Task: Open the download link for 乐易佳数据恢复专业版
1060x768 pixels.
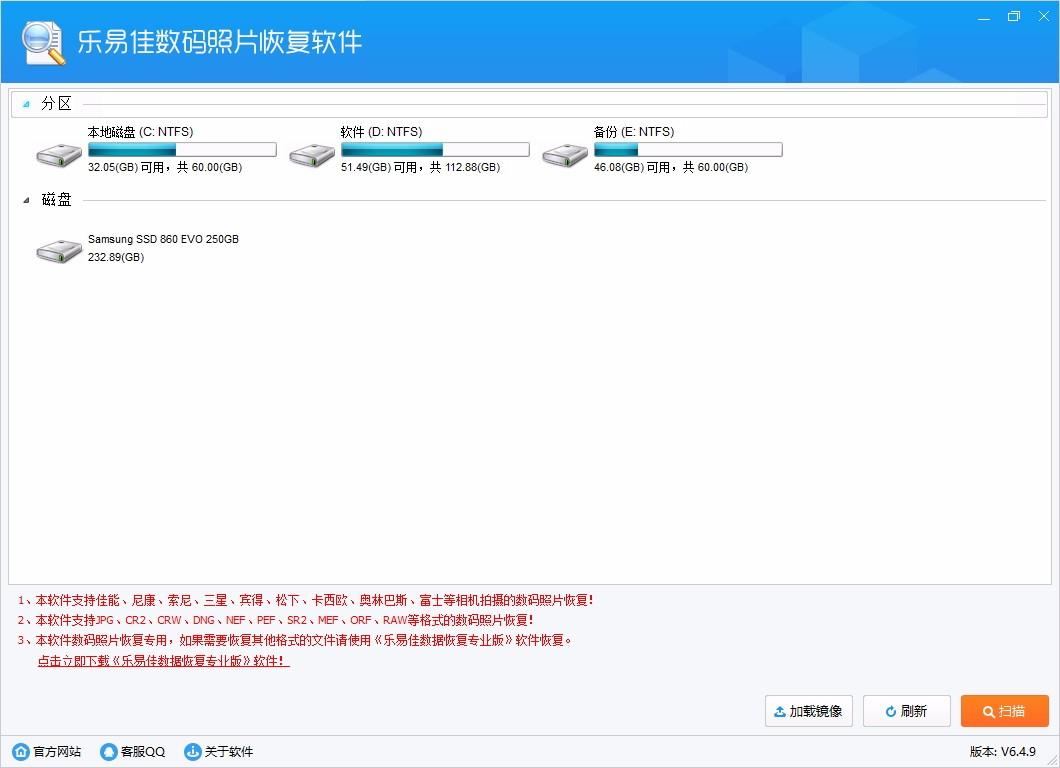Action: [x=164, y=661]
